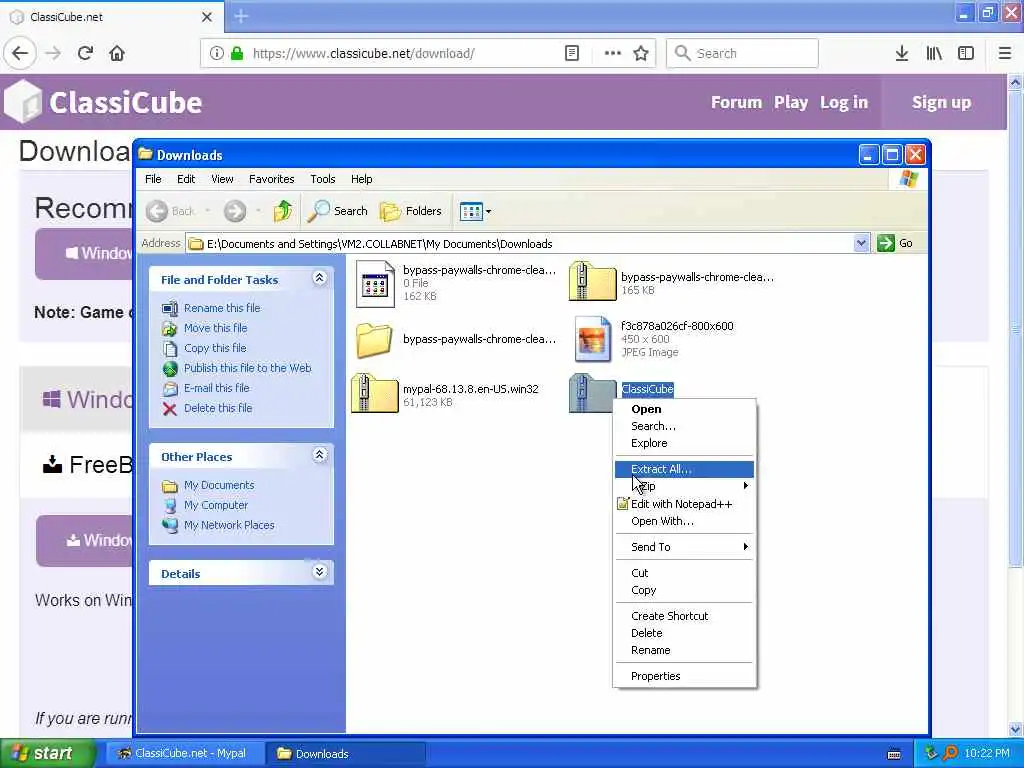This screenshot has height=768, width=1024.
Task: Toggle the Folders pane button
Action: click(x=411, y=211)
